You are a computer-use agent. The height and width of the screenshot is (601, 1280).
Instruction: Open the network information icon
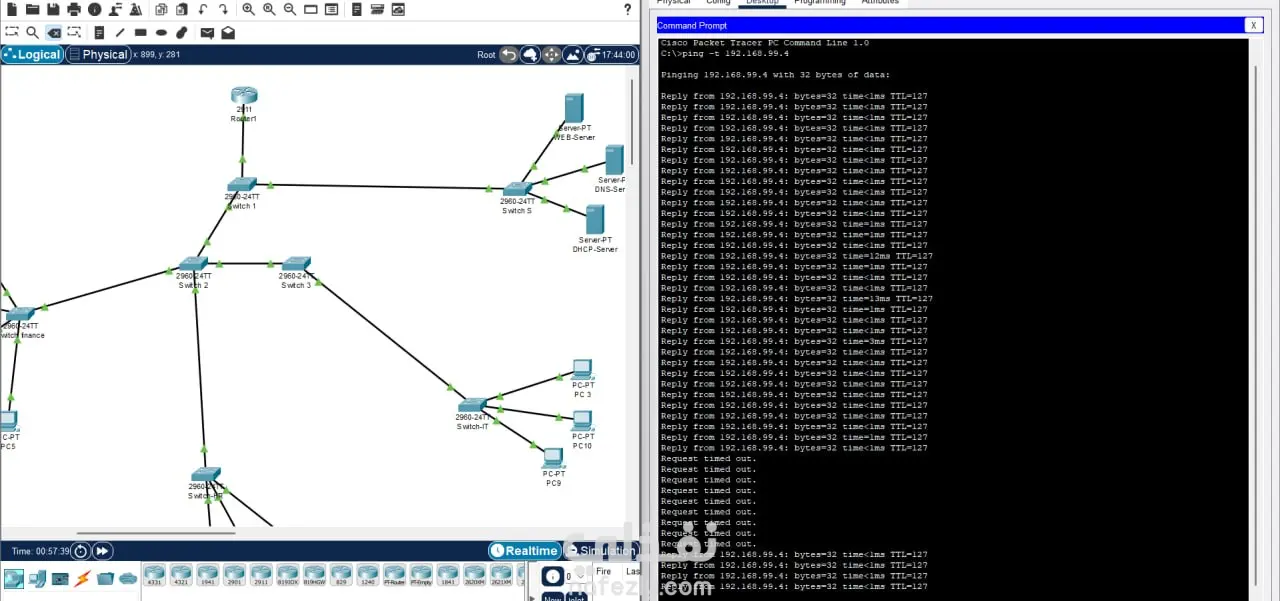click(95, 9)
